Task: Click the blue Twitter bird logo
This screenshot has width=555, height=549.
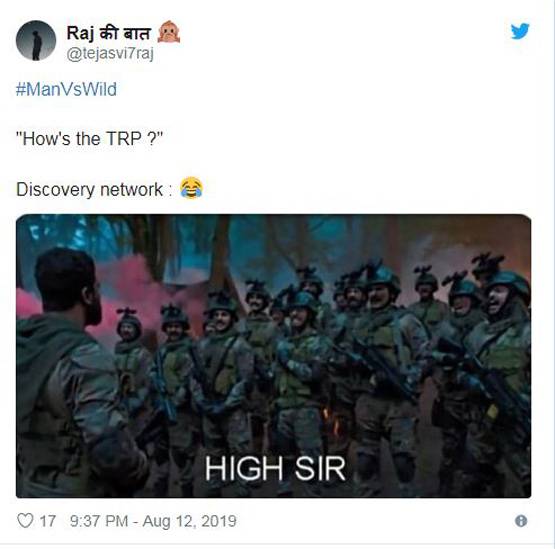Action: coord(520,31)
